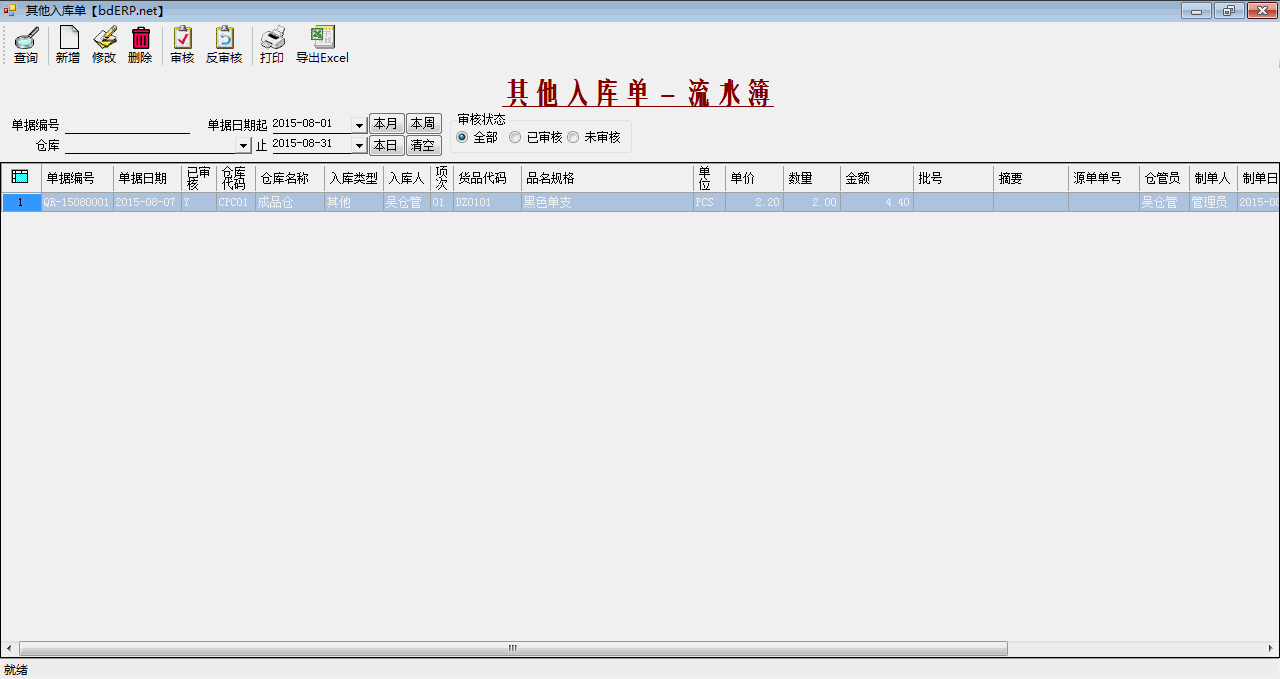Click the 反审核 unapprove icon
Viewport: 1280px width, 679px height.
point(224,38)
